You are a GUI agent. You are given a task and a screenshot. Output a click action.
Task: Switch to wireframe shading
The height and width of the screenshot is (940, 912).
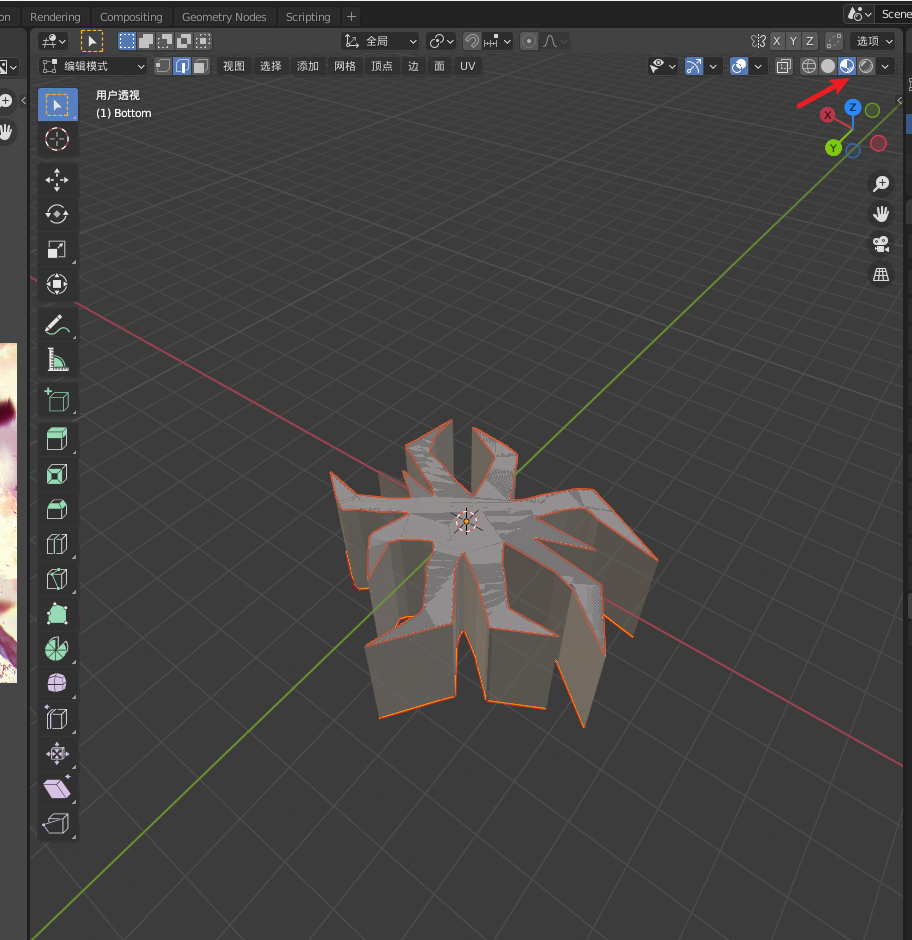(x=809, y=66)
